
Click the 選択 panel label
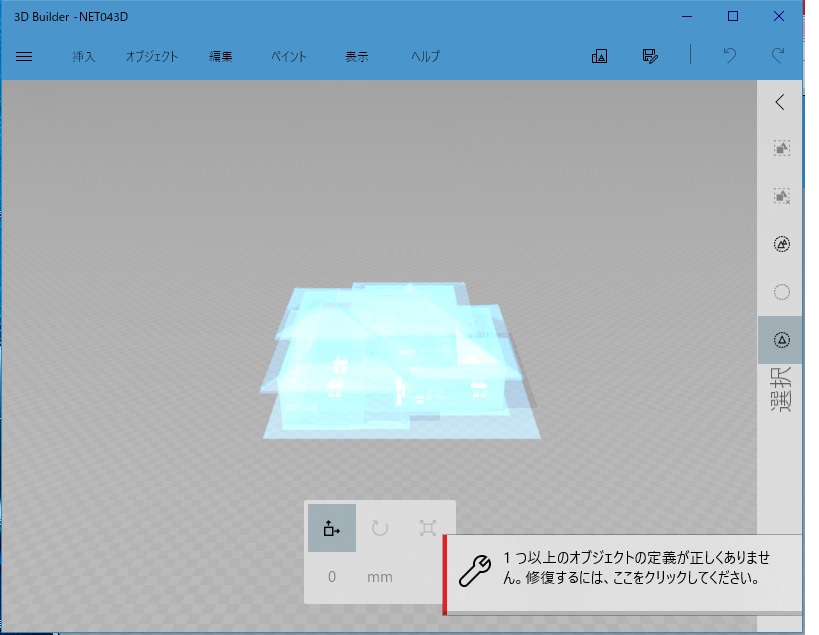click(x=780, y=390)
